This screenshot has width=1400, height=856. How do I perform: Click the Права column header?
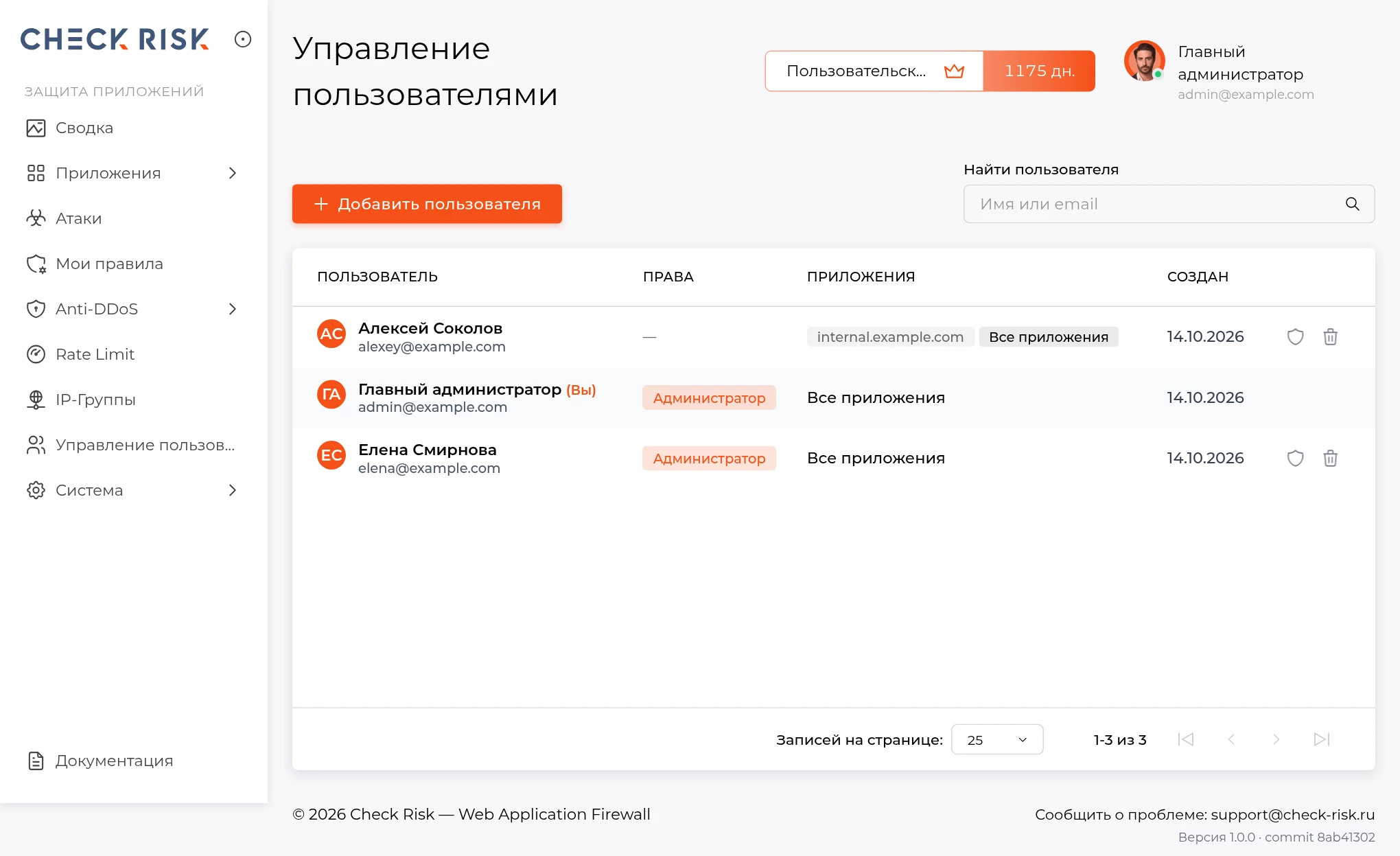pos(668,277)
